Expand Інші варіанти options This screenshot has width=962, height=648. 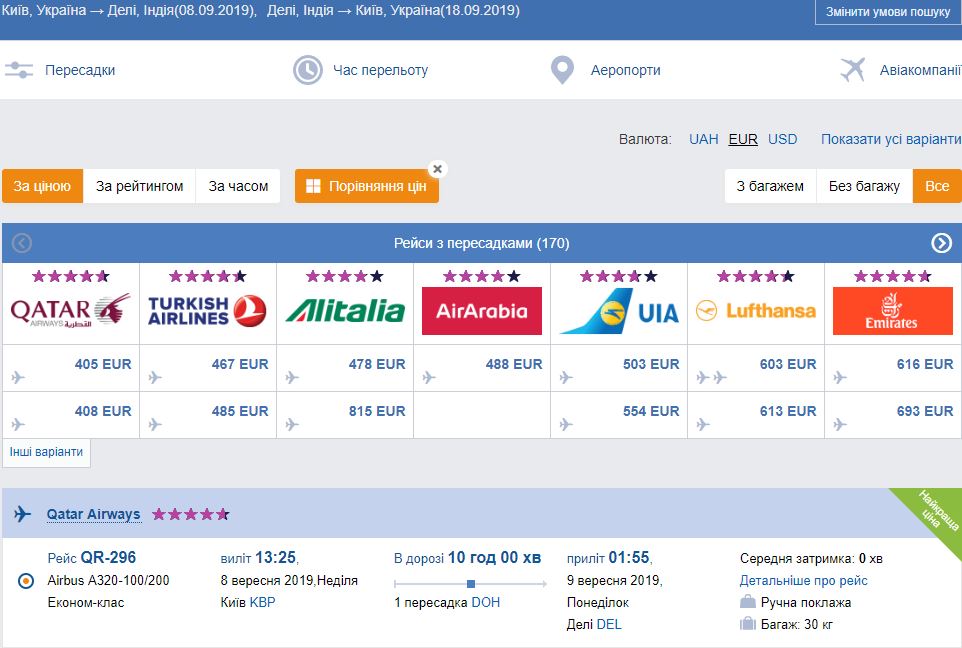(46, 452)
